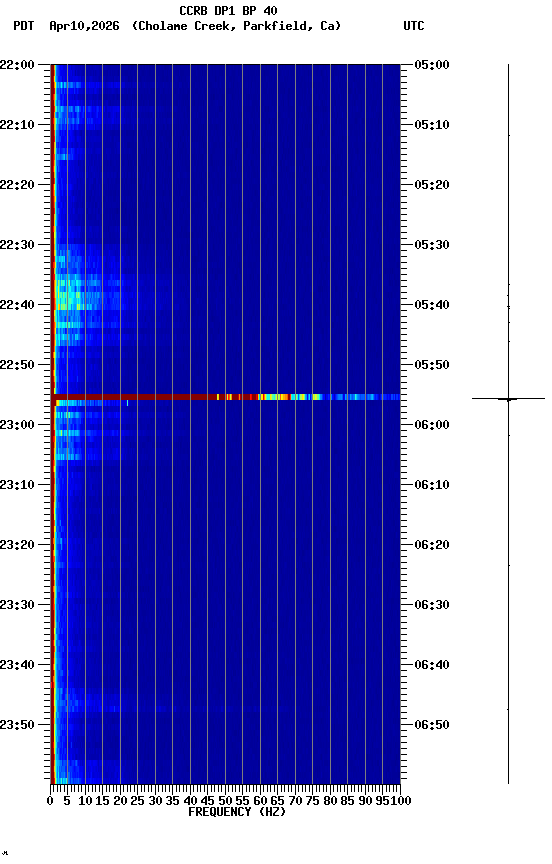552x864 pixels.
Task: Click the '06:10' UTC time label
Action: coord(432,485)
